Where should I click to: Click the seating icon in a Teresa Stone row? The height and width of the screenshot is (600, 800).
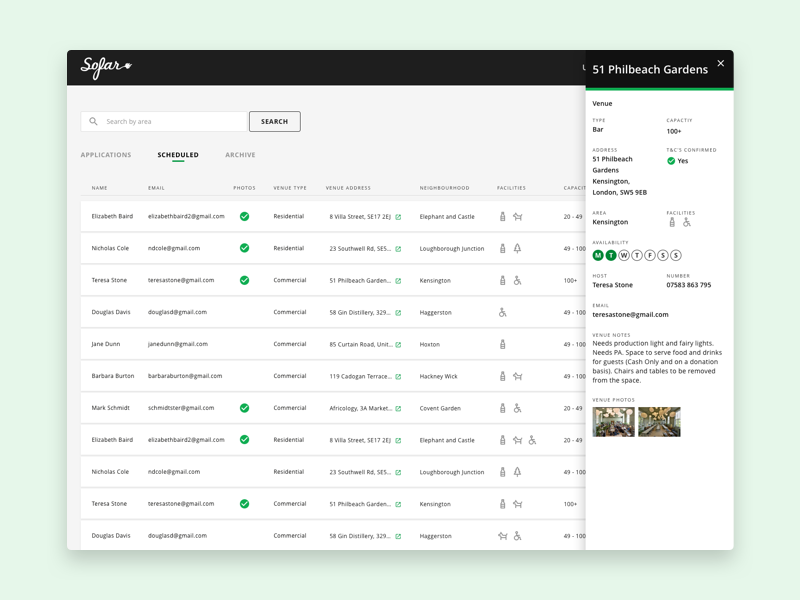point(517,504)
